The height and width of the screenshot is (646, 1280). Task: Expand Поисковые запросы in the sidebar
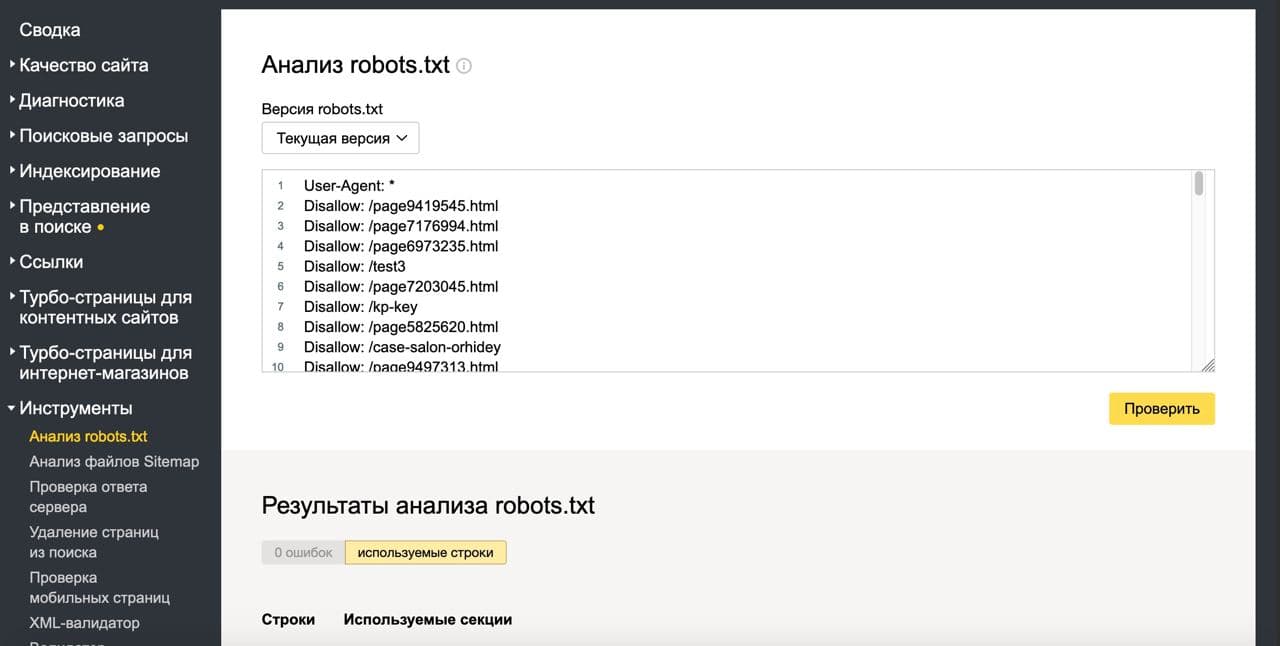103,136
